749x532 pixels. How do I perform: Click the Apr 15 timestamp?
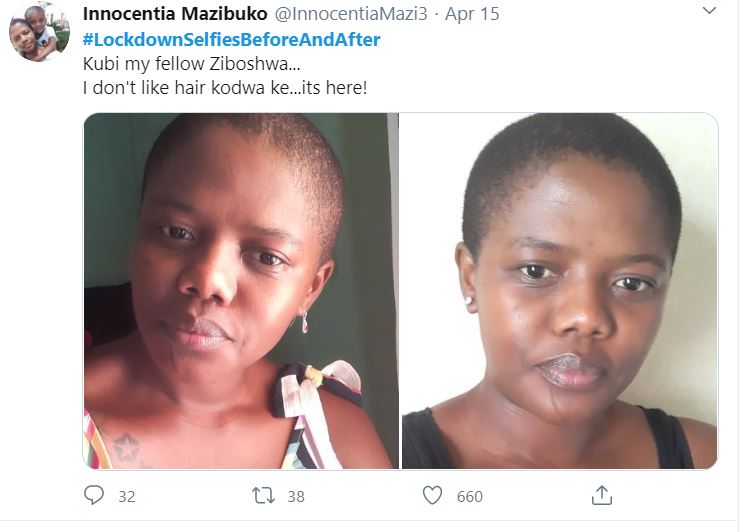471,14
